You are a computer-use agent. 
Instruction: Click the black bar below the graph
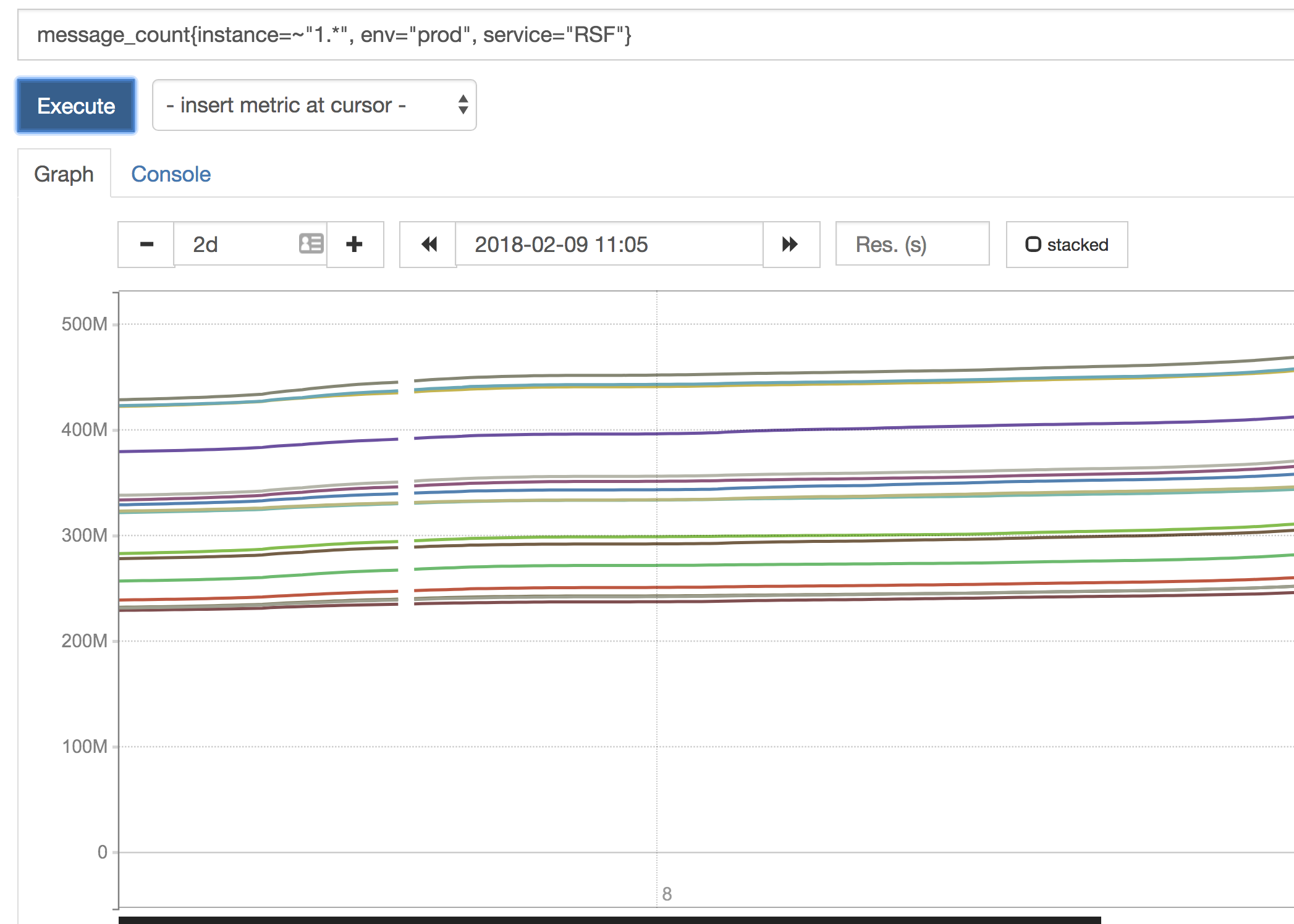609,920
